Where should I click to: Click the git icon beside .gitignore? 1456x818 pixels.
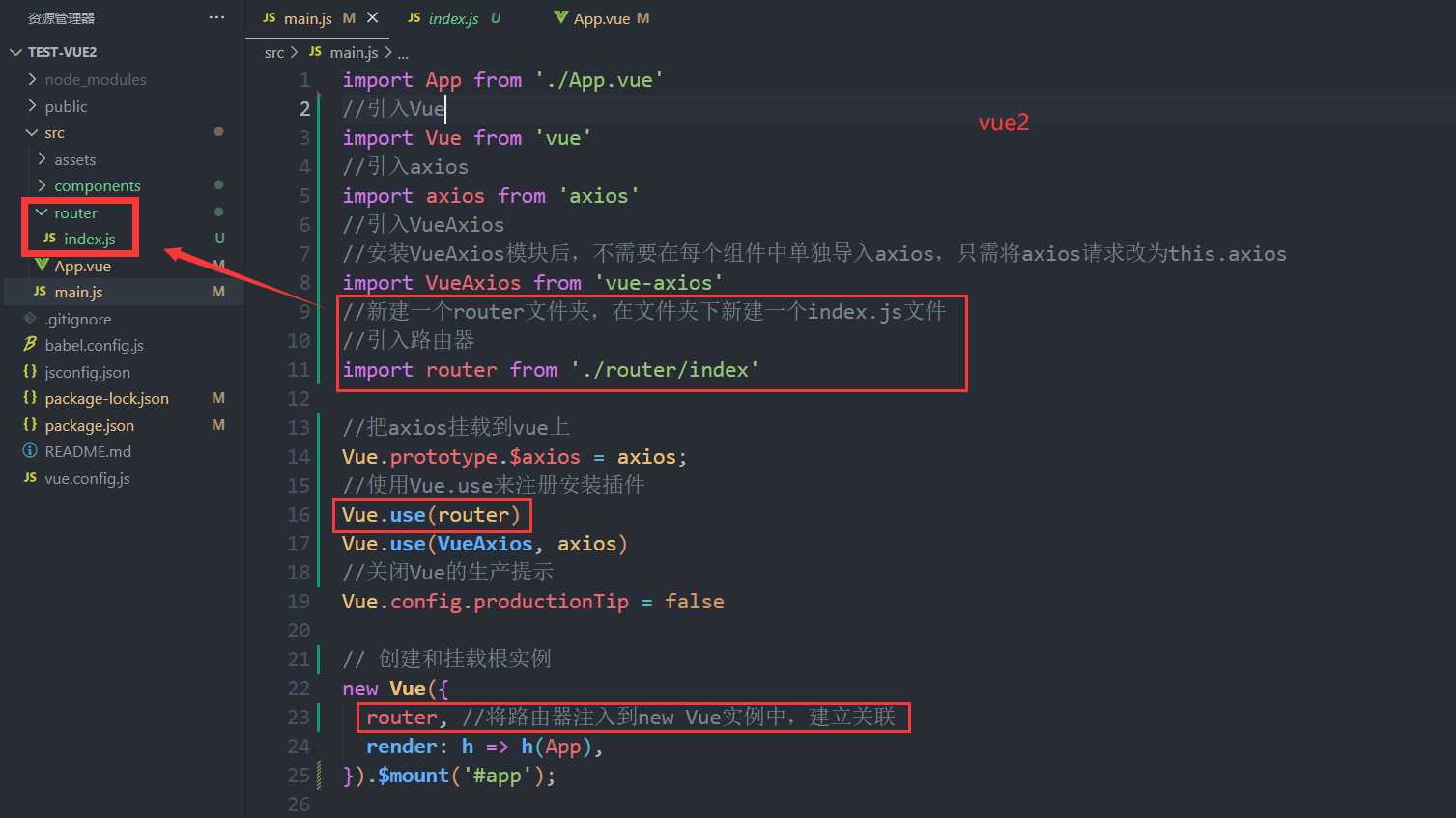30,319
